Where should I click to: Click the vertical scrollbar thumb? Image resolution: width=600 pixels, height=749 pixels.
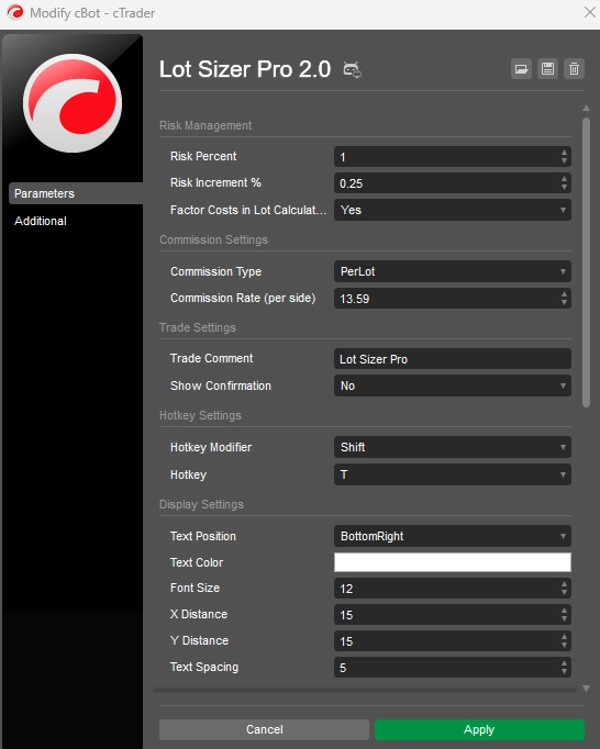click(x=586, y=263)
